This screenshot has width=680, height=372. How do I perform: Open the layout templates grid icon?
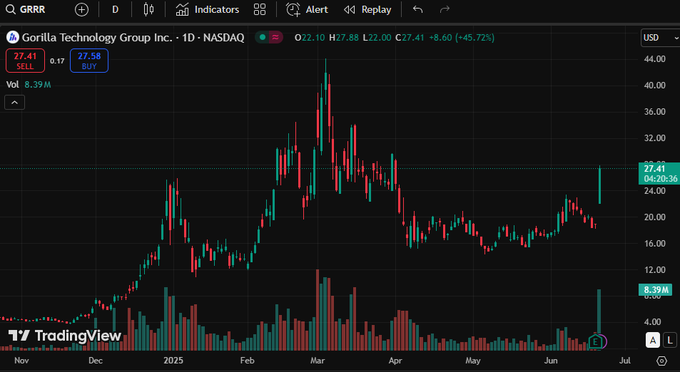[x=260, y=10]
